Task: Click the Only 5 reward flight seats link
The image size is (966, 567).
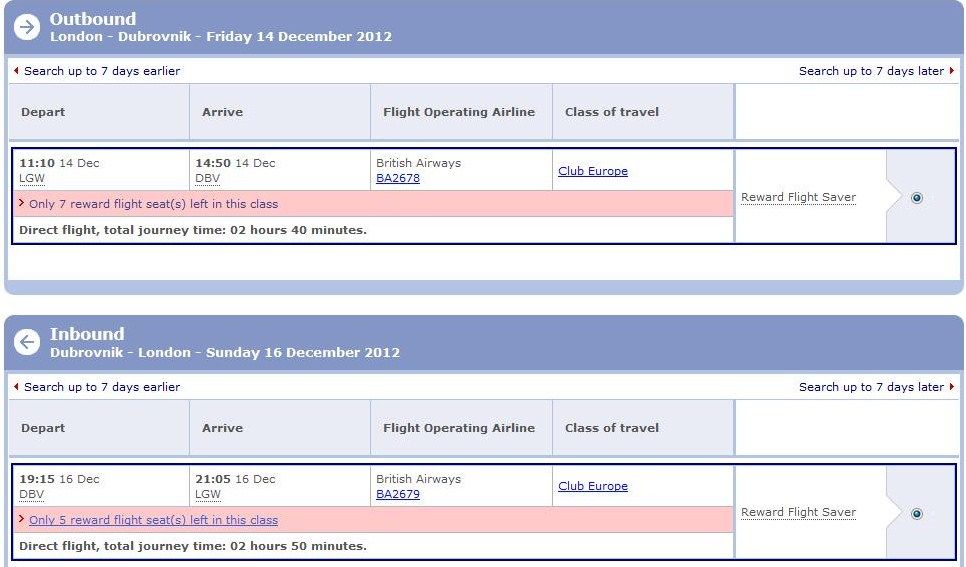Action: 153,520
